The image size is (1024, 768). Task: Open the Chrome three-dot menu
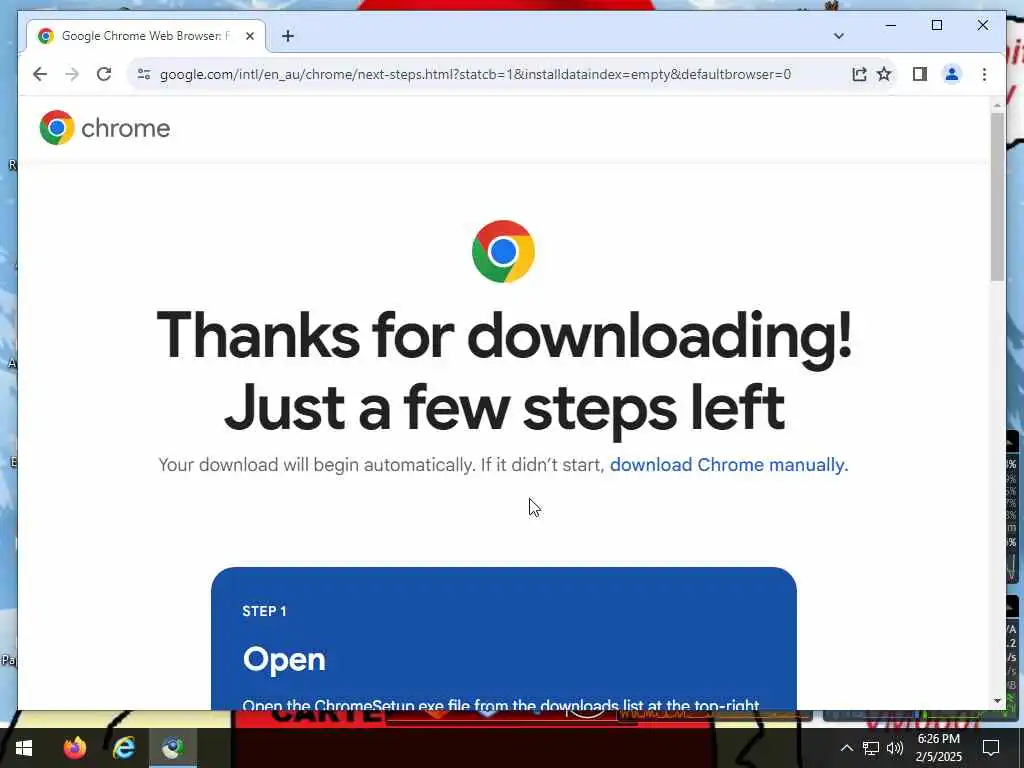click(984, 74)
